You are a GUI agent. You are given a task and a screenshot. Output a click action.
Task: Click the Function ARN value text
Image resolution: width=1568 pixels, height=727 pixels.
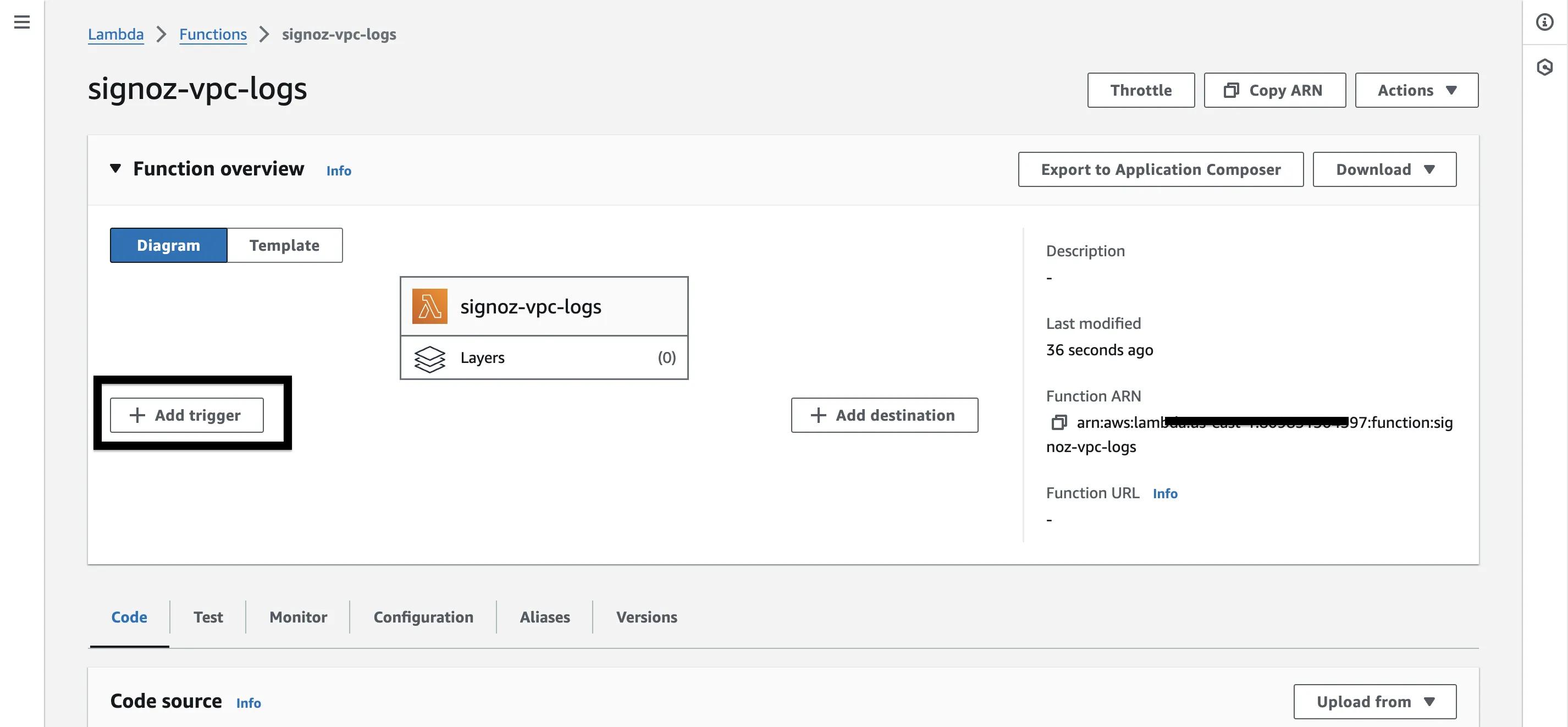click(x=1250, y=435)
